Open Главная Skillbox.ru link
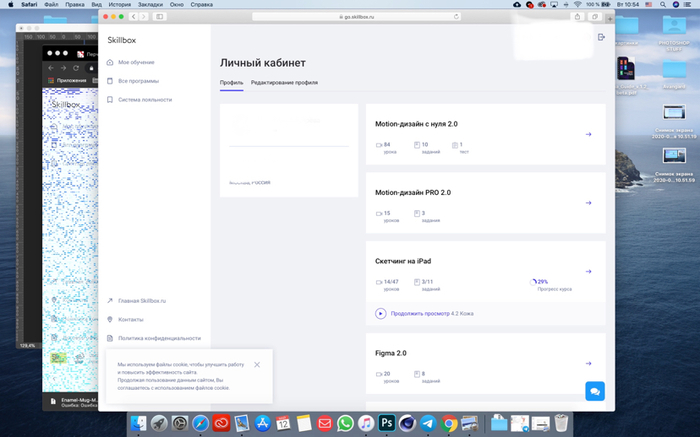The height and width of the screenshot is (437, 700). (x=142, y=301)
